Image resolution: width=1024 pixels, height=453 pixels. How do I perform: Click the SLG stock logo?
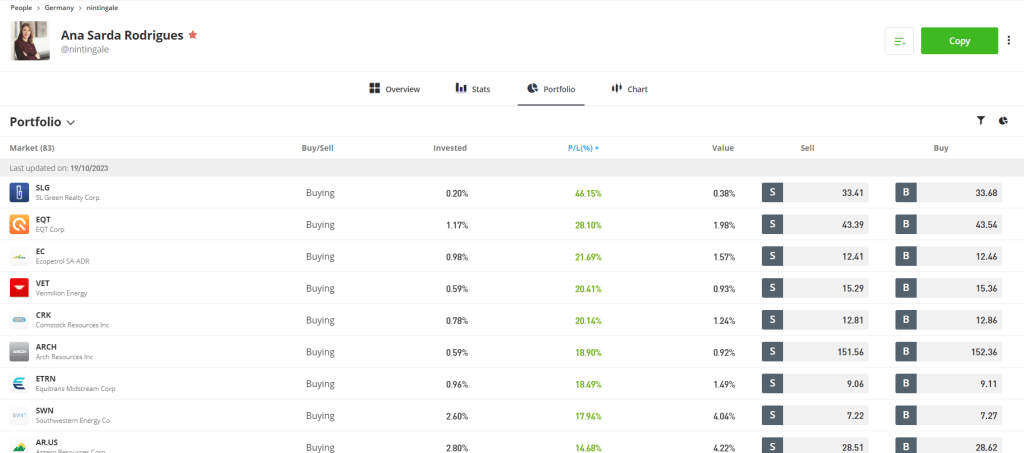pos(19,192)
